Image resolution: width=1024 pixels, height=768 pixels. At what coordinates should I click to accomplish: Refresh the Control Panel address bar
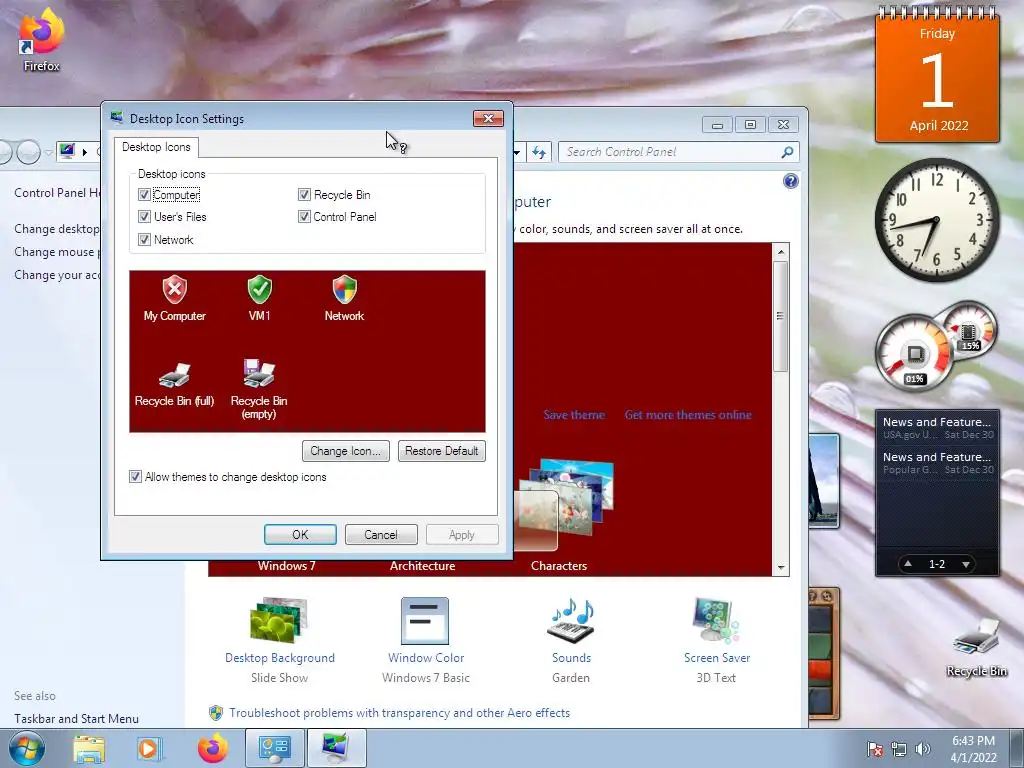point(539,152)
